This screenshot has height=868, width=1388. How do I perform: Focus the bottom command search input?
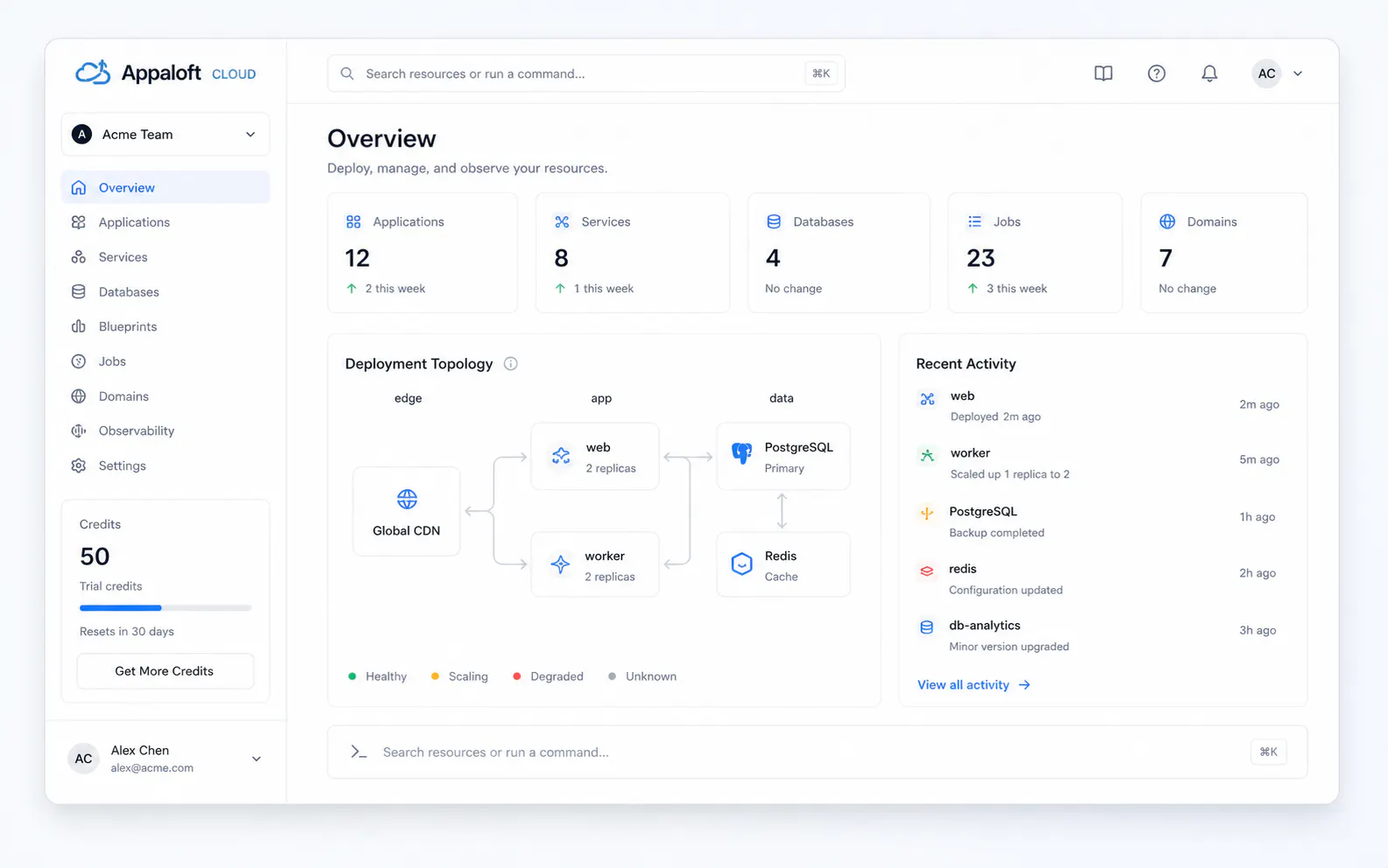click(817, 752)
